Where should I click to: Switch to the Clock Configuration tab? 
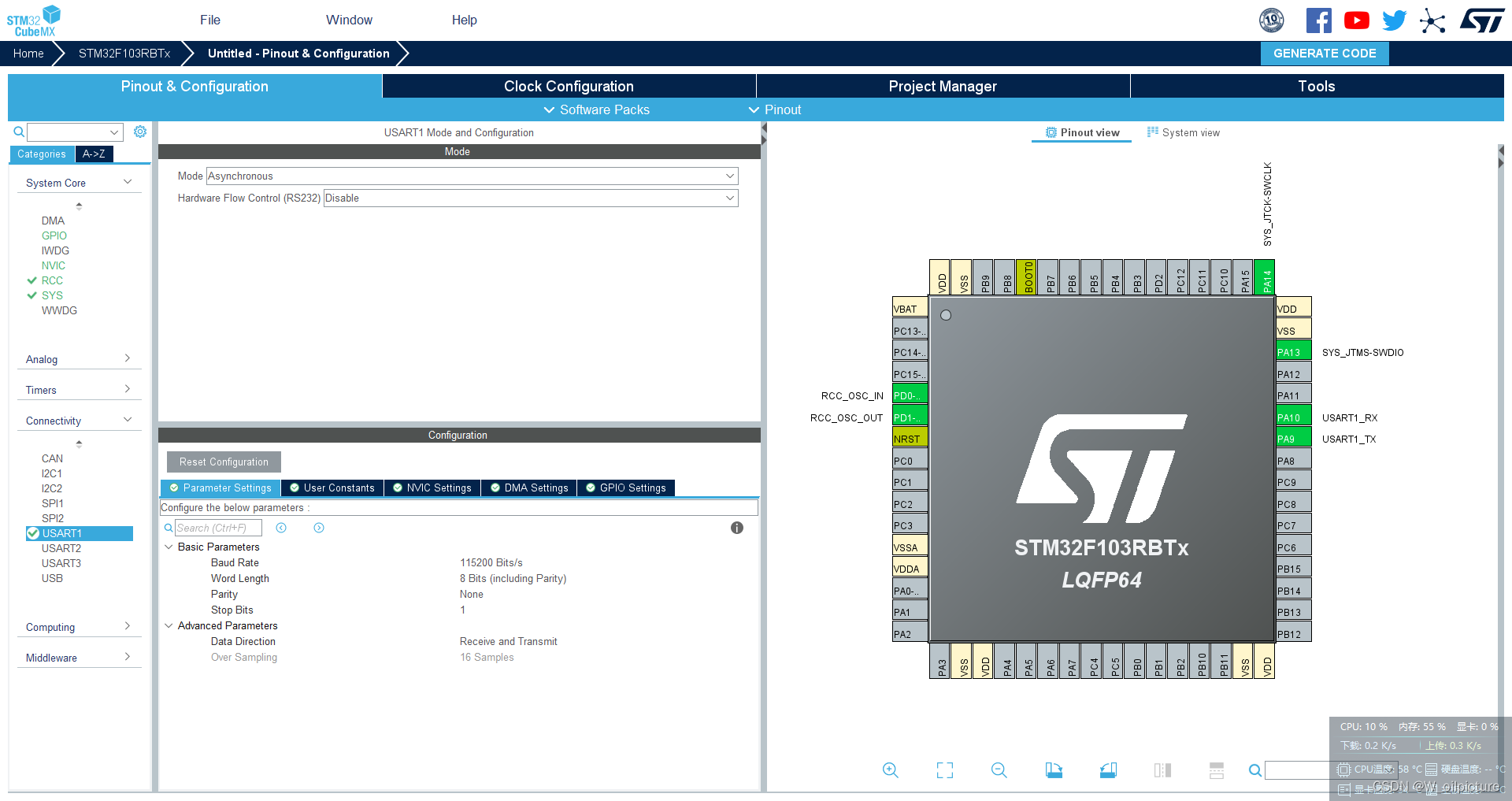pyautogui.click(x=569, y=86)
